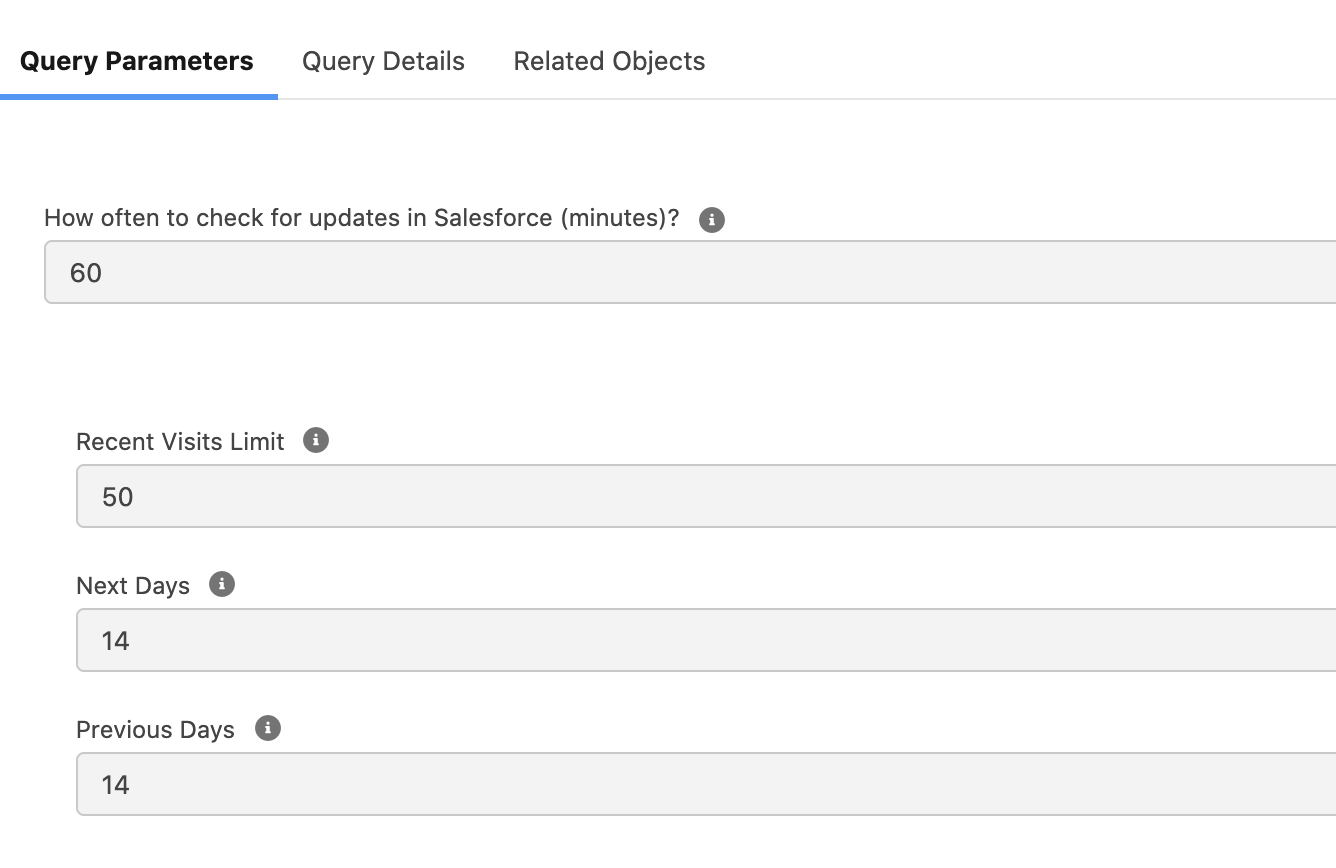Click the Recent Visits Limit label text
The image size is (1336, 868).
pos(180,442)
